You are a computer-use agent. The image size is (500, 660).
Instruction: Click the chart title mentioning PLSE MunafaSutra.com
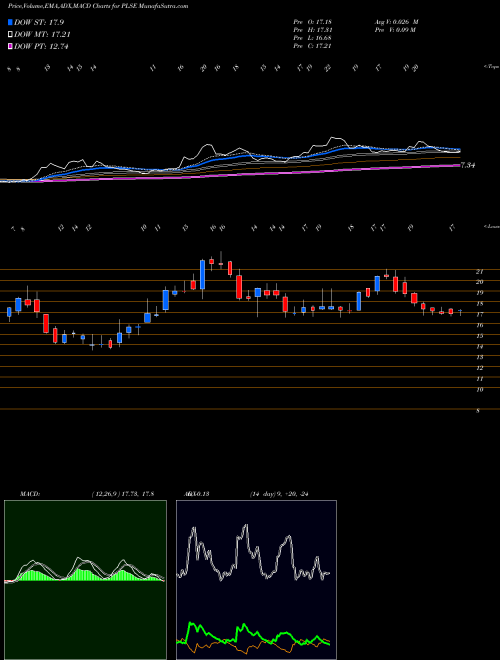(98, 6)
